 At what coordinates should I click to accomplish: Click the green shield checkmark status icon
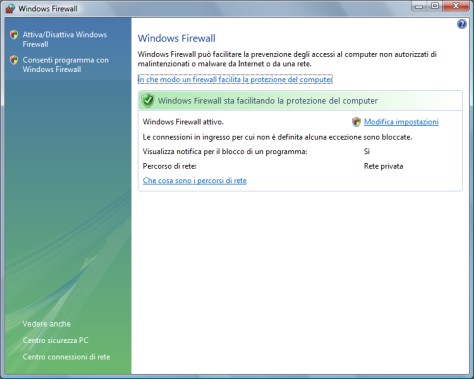click(148, 100)
